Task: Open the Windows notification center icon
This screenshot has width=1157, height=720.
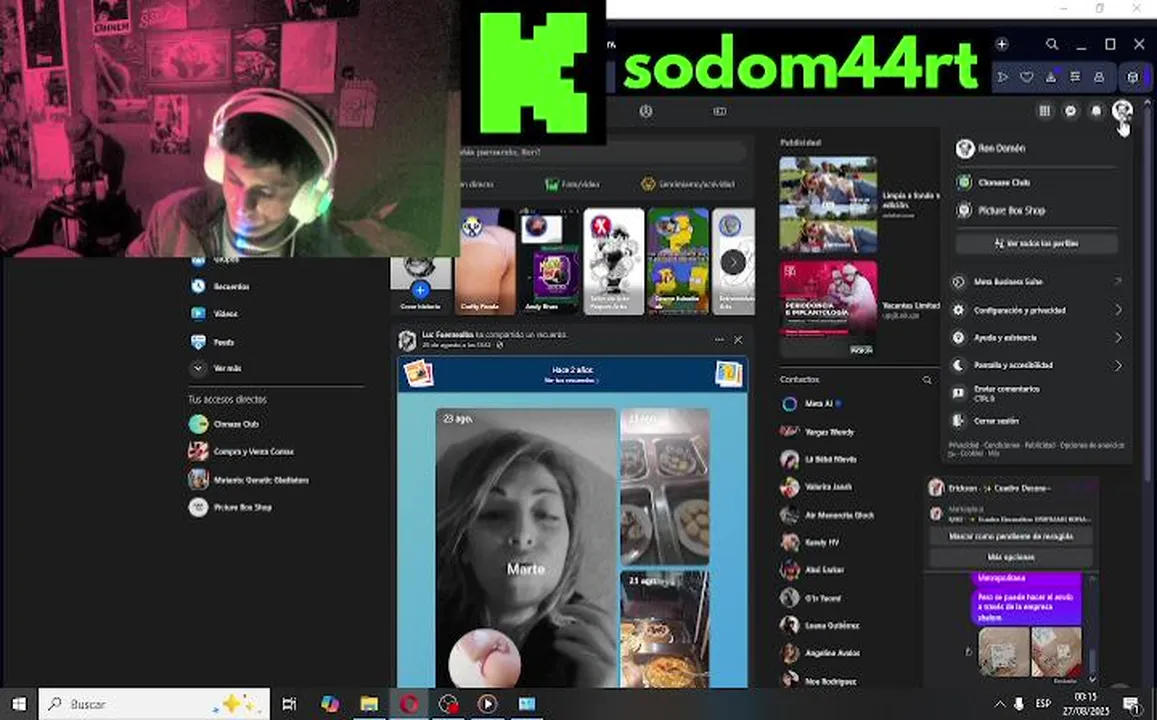Action: [1131, 704]
